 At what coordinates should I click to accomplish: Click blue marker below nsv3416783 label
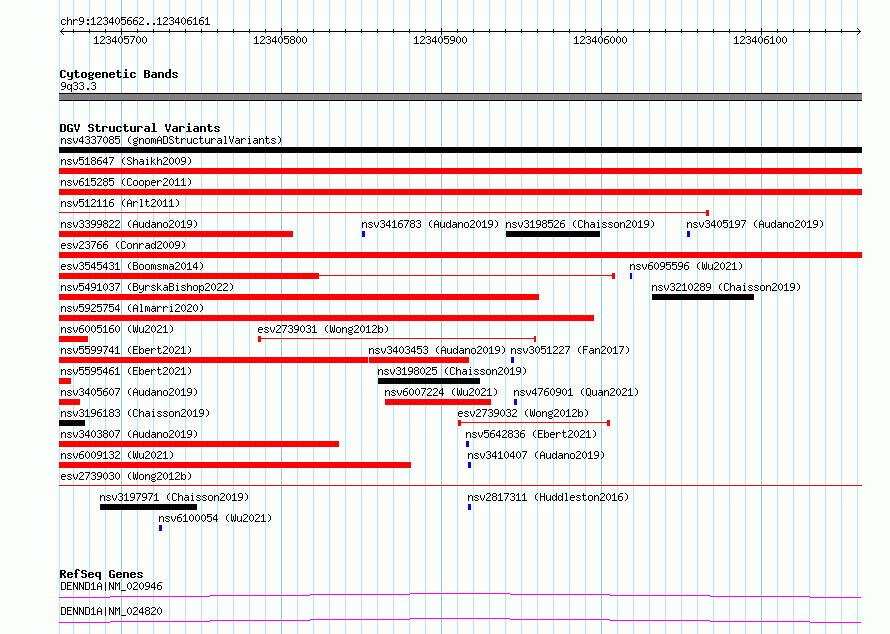(363, 234)
